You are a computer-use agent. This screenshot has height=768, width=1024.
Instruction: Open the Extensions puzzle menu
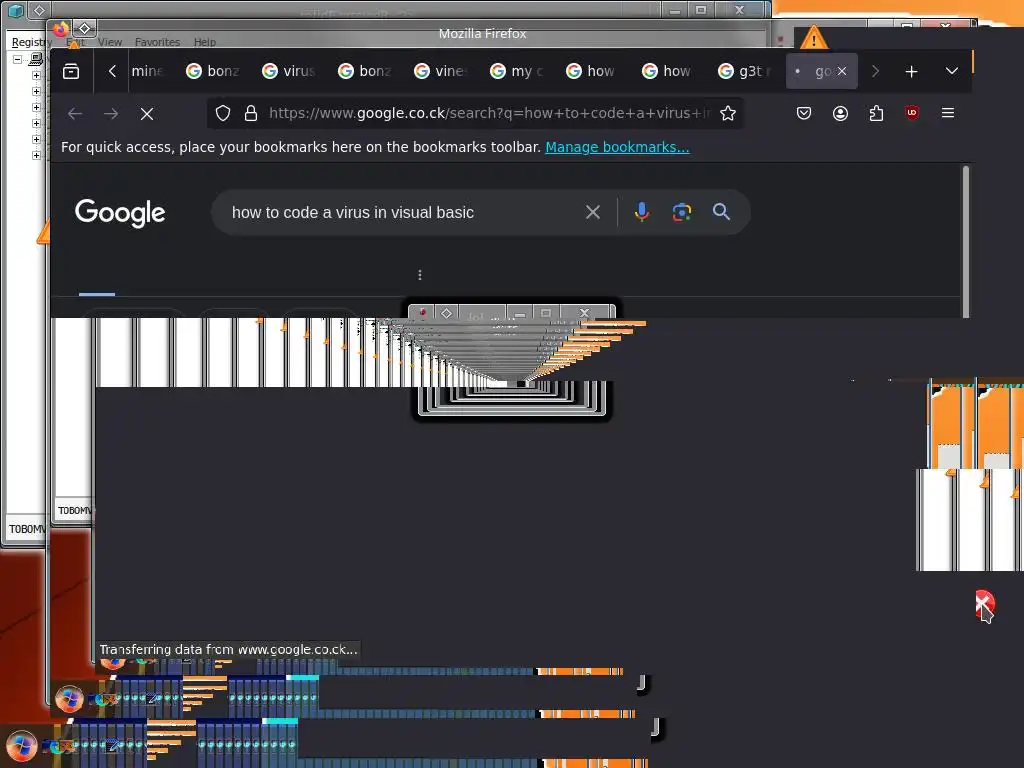tap(876, 113)
